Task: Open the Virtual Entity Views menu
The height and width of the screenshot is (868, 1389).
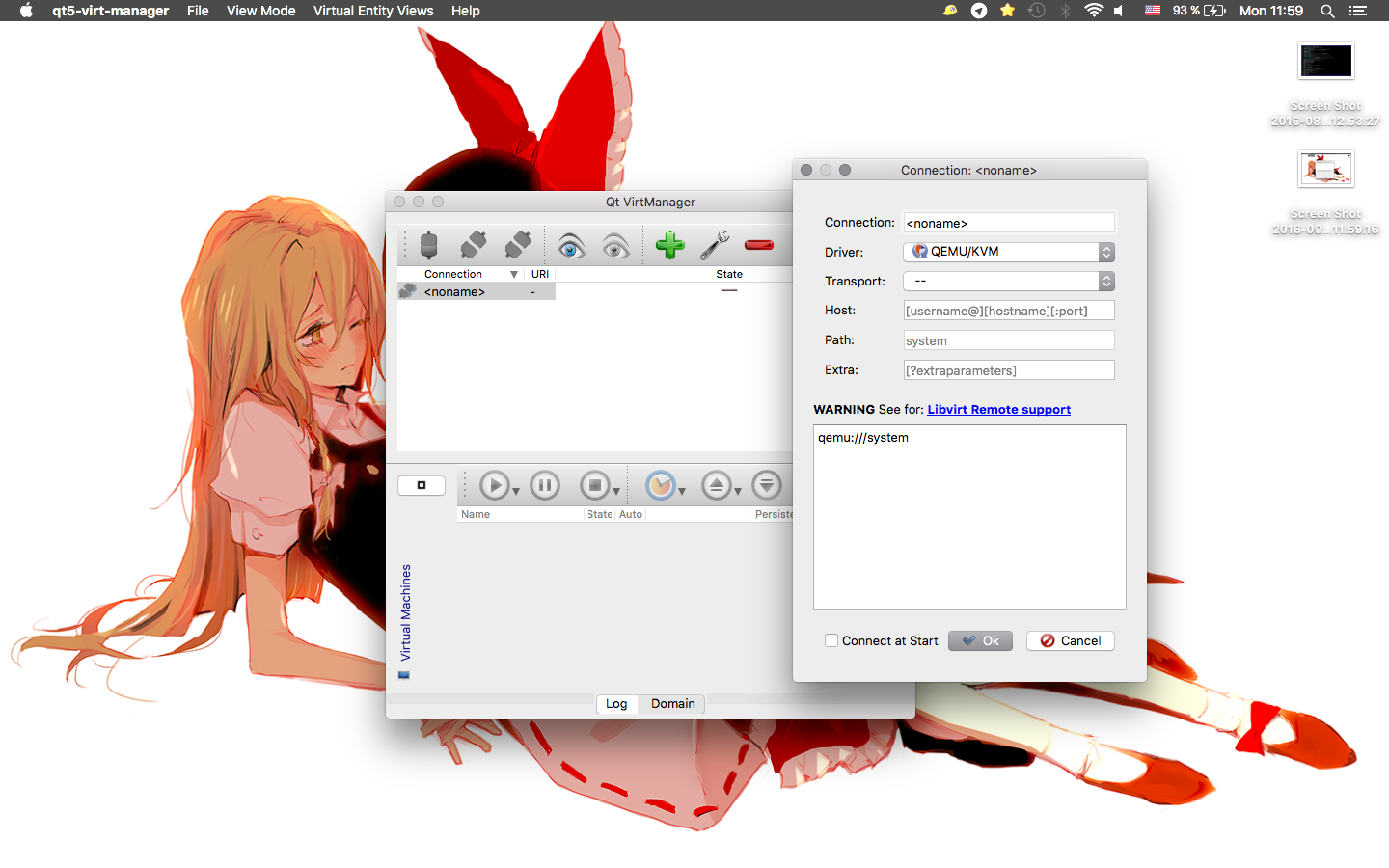Action: tap(373, 11)
